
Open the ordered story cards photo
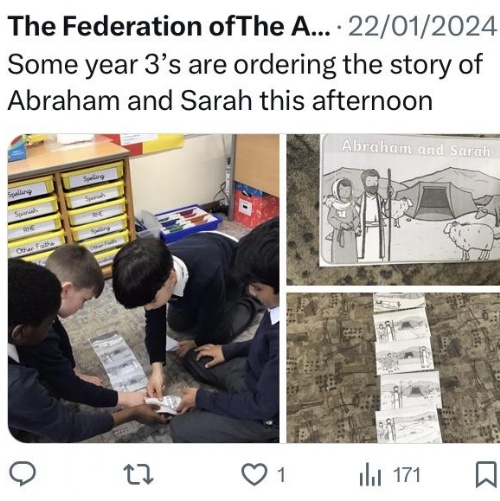393,368
